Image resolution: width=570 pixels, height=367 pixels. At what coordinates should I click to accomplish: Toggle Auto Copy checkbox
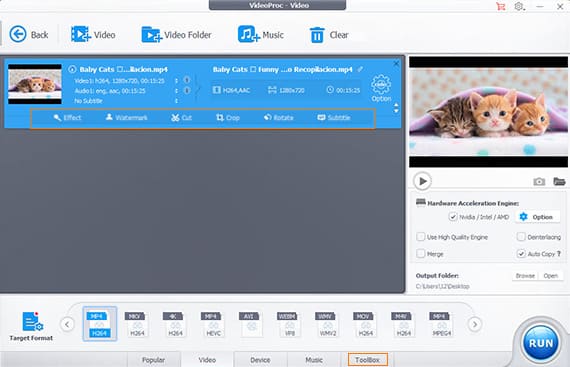tap(521, 254)
